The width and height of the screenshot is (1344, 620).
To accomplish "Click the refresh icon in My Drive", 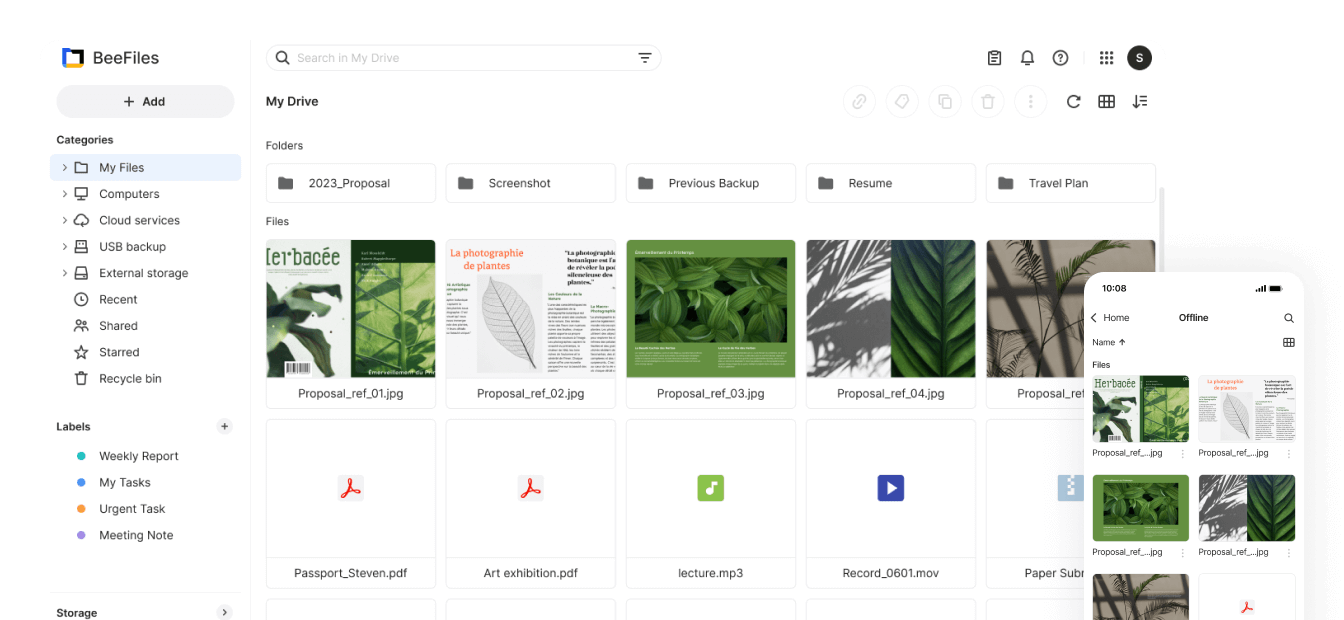I will 1073,102.
